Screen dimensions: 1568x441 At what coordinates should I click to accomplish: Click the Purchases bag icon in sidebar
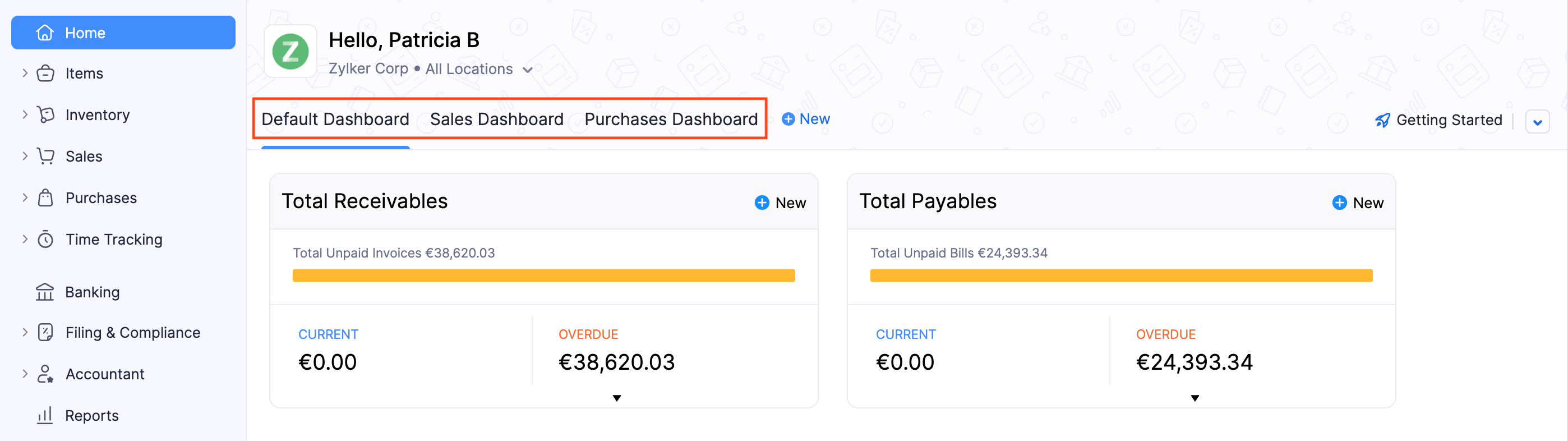45,197
